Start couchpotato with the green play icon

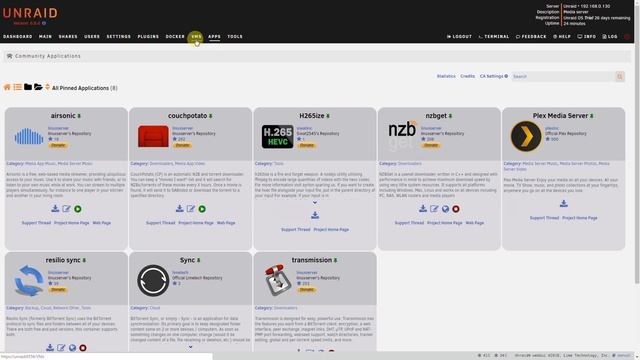(x=202, y=209)
